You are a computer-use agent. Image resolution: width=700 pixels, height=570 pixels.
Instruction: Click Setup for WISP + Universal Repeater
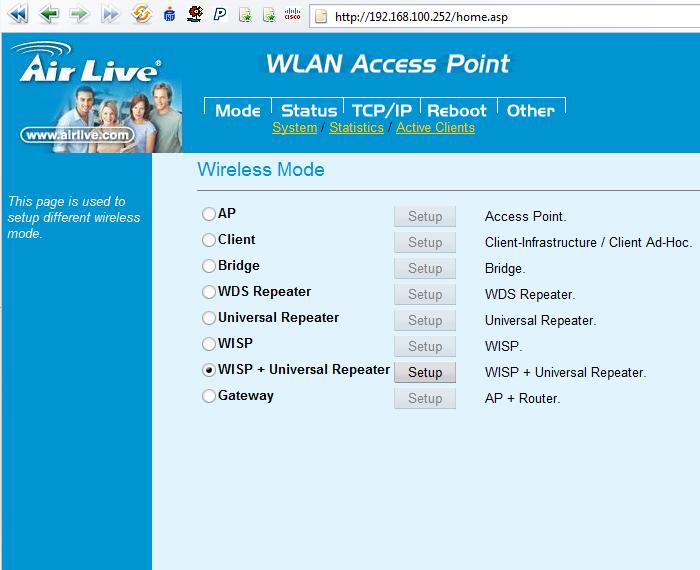(x=424, y=372)
